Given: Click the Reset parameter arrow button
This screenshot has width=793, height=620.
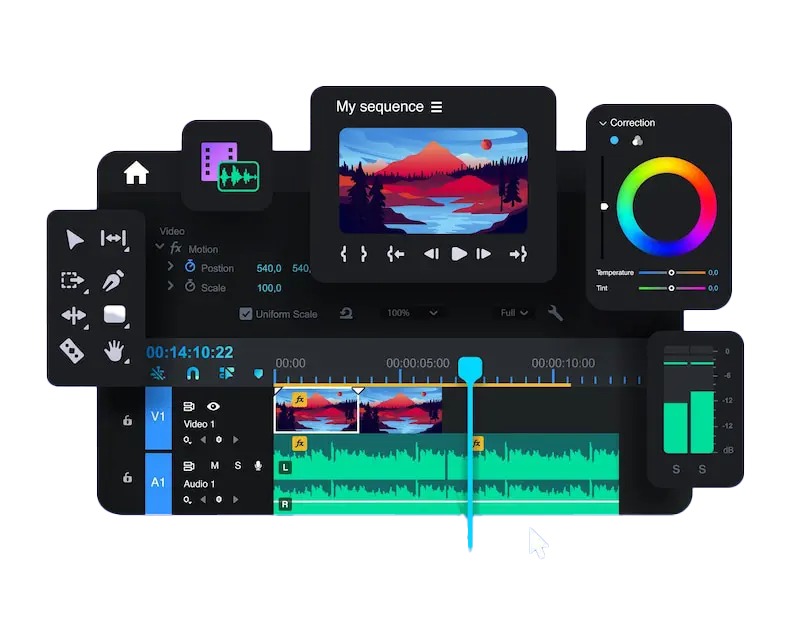Looking at the screenshot, I should click(x=346, y=313).
